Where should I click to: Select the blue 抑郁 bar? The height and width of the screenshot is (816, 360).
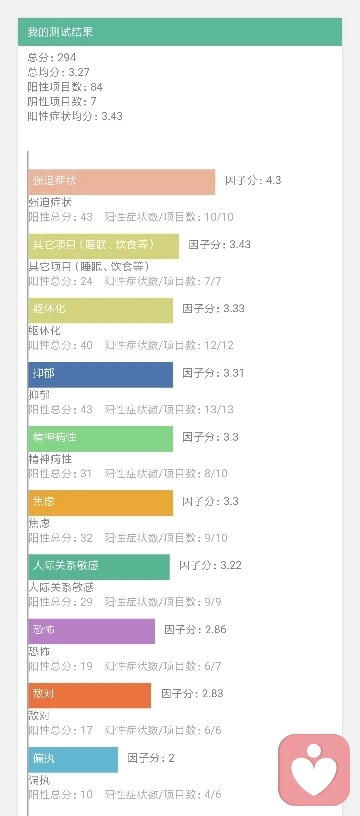(x=100, y=375)
